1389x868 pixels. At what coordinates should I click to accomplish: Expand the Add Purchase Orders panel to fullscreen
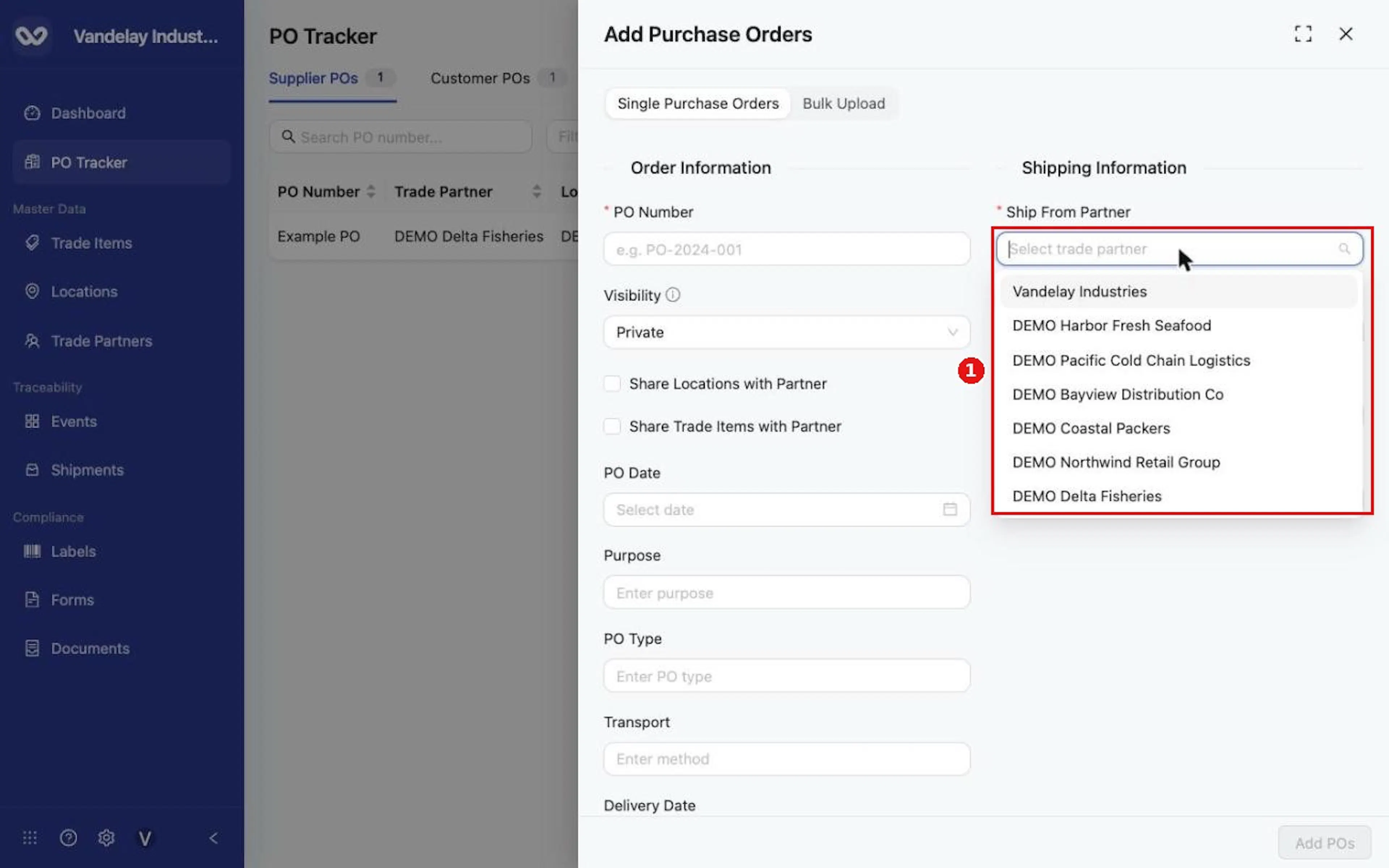[x=1303, y=34]
